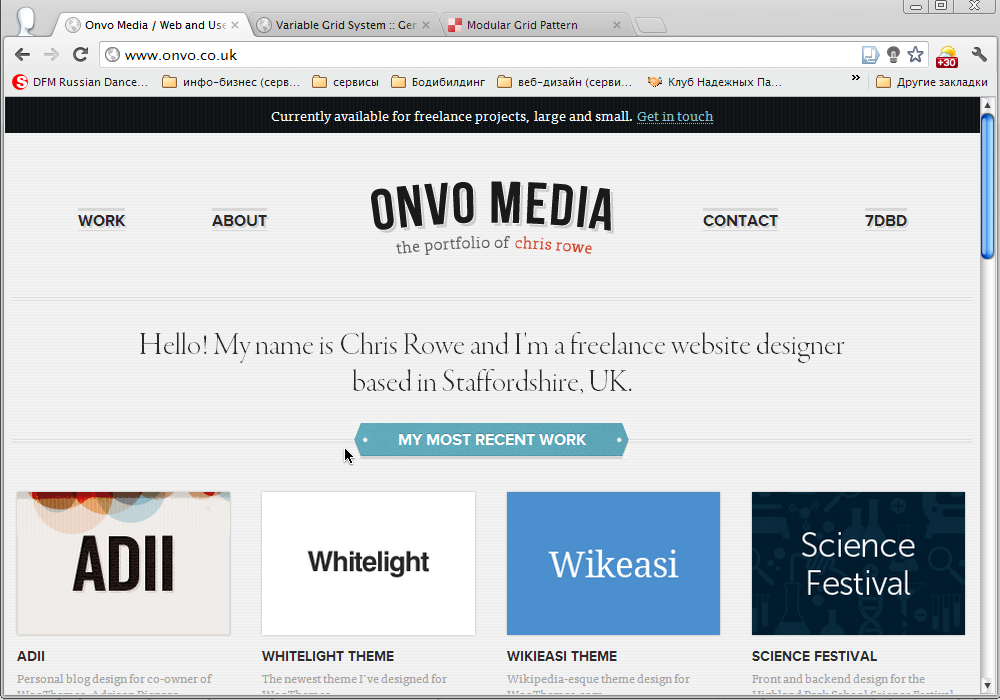Click the ADII project title
This screenshot has height=700, width=1000.
point(31,656)
